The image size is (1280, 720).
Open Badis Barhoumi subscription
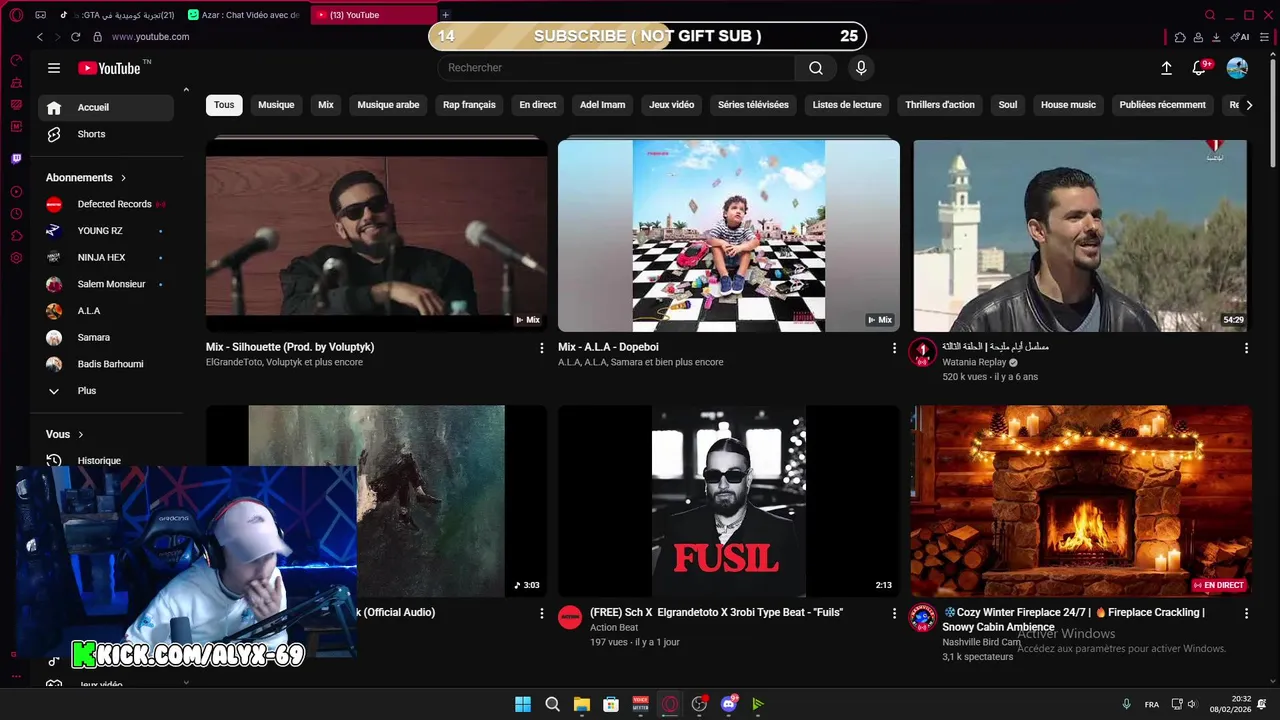click(x=106, y=364)
